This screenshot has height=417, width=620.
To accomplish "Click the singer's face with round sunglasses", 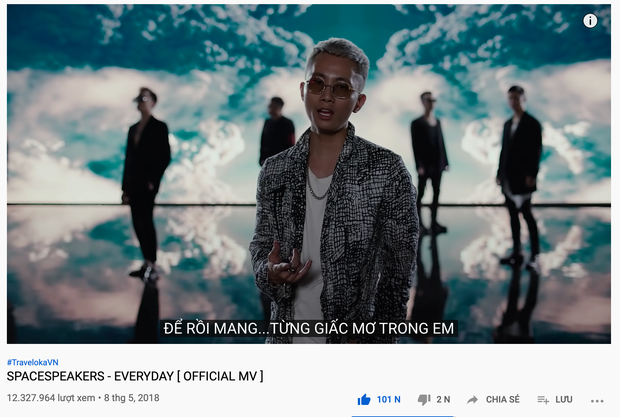I will [331, 89].
